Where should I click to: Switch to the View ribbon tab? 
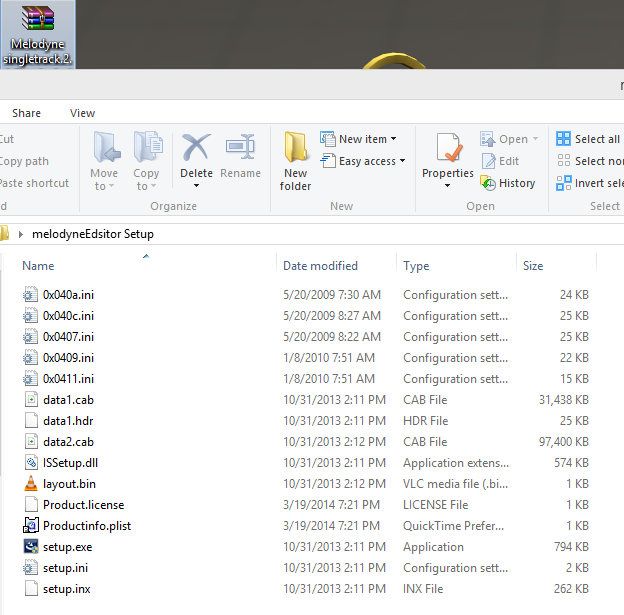click(x=82, y=113)
